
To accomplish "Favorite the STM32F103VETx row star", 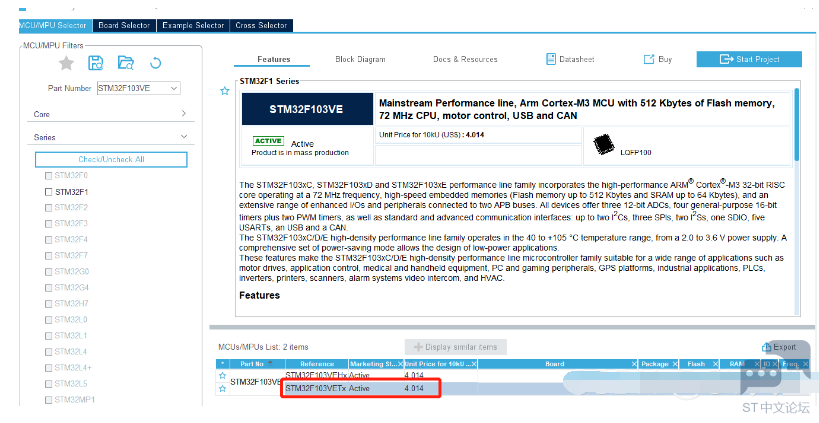I will pos(223,389).
